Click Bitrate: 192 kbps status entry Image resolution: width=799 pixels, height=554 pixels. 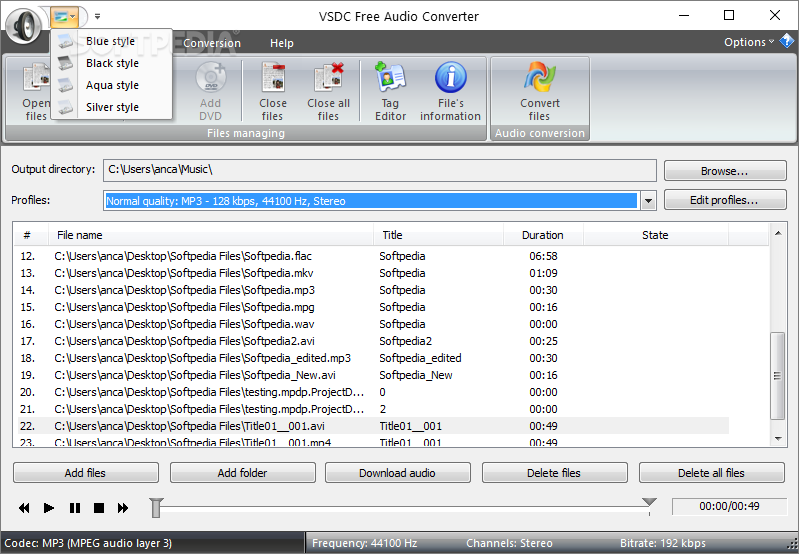[662, 543]
